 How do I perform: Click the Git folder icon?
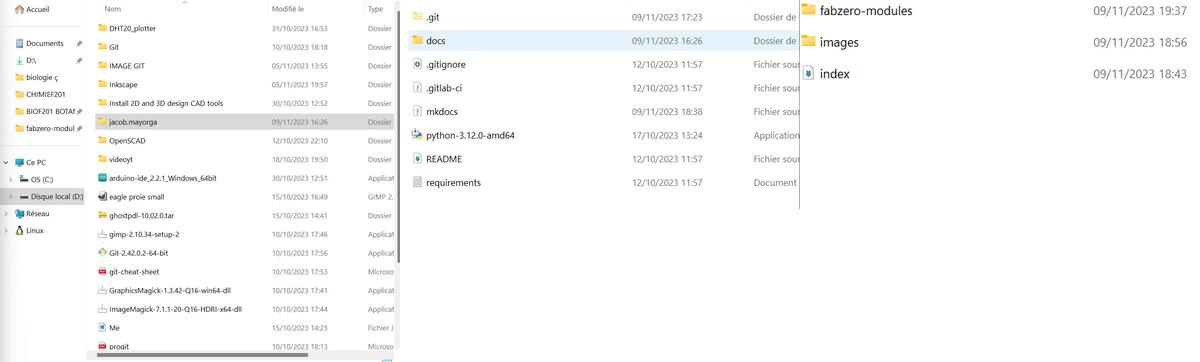click(102, 47)
